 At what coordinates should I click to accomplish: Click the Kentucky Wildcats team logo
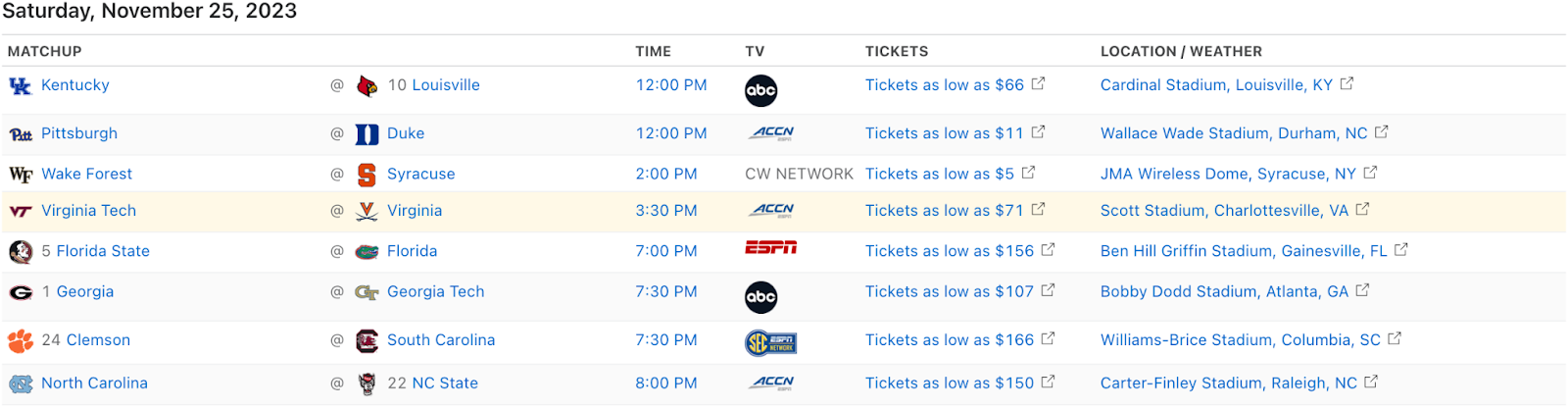(21, 86)
